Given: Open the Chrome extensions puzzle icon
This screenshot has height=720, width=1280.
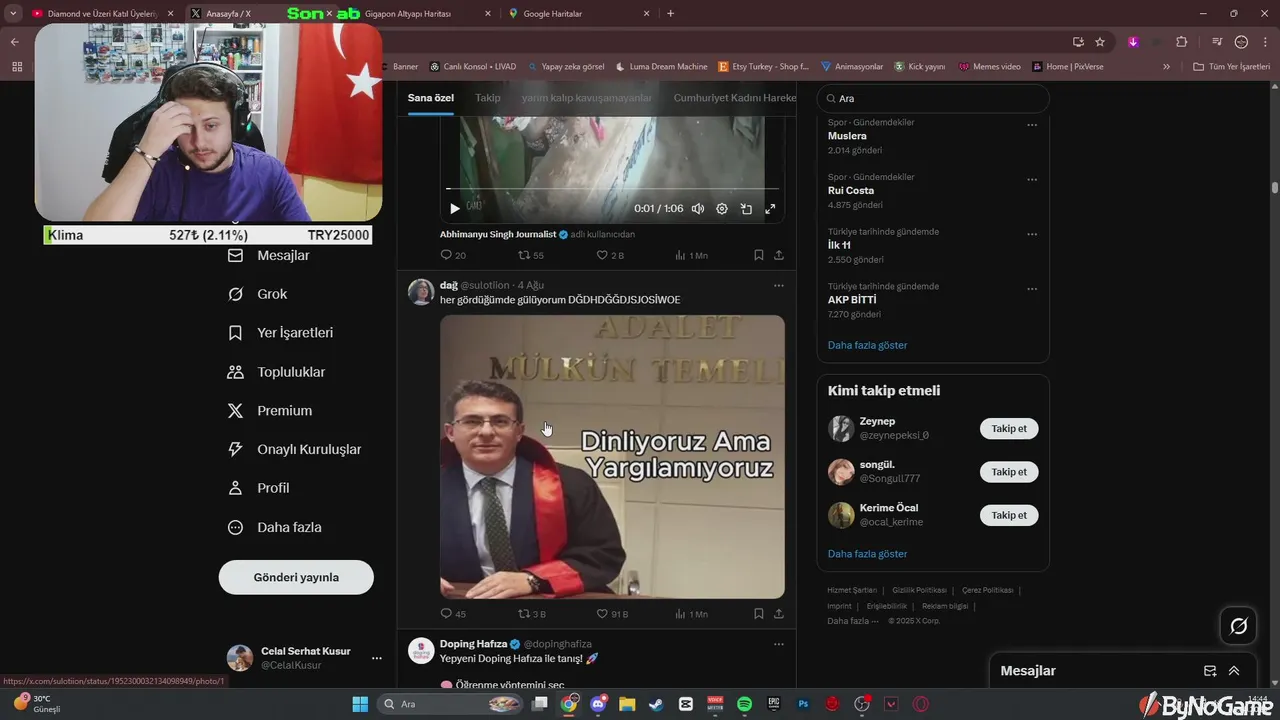Looking at the screenshot, I should pos(1182,42).
